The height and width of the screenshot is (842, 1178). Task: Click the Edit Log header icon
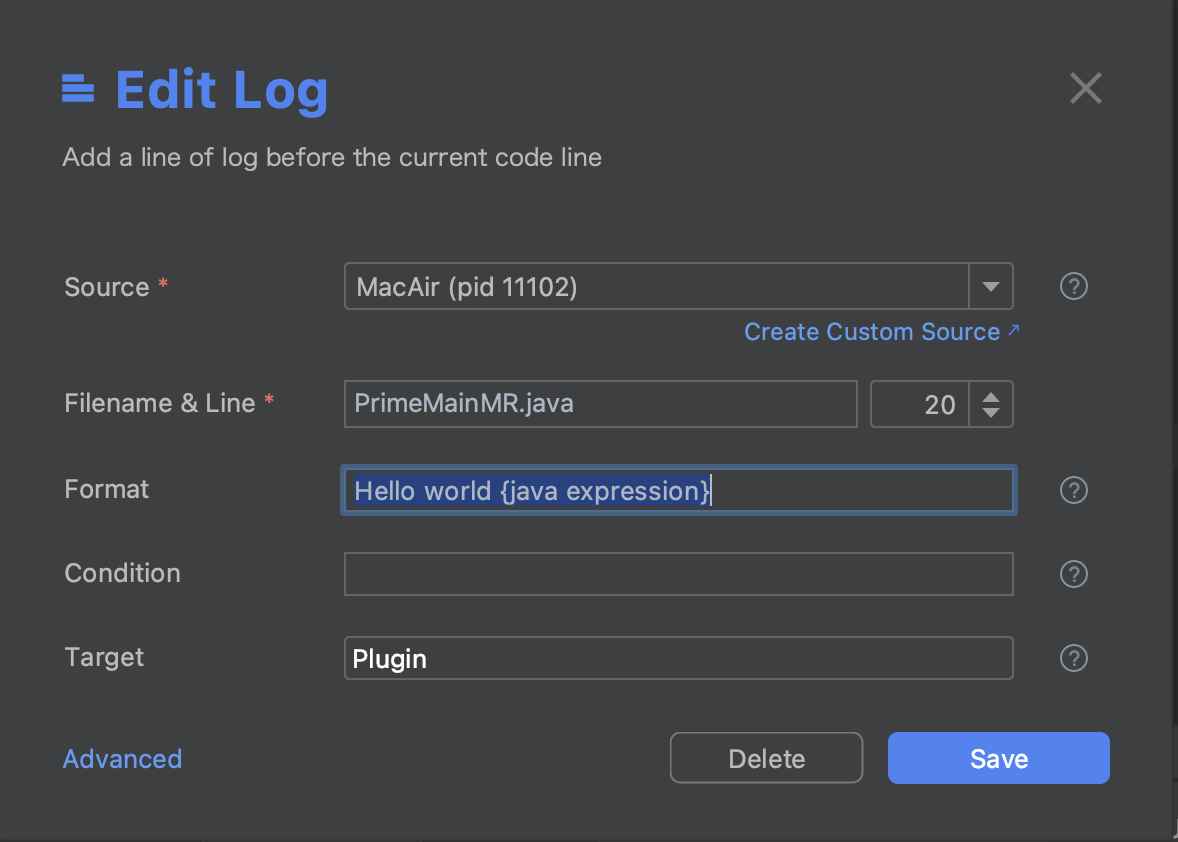pos(78,90)
